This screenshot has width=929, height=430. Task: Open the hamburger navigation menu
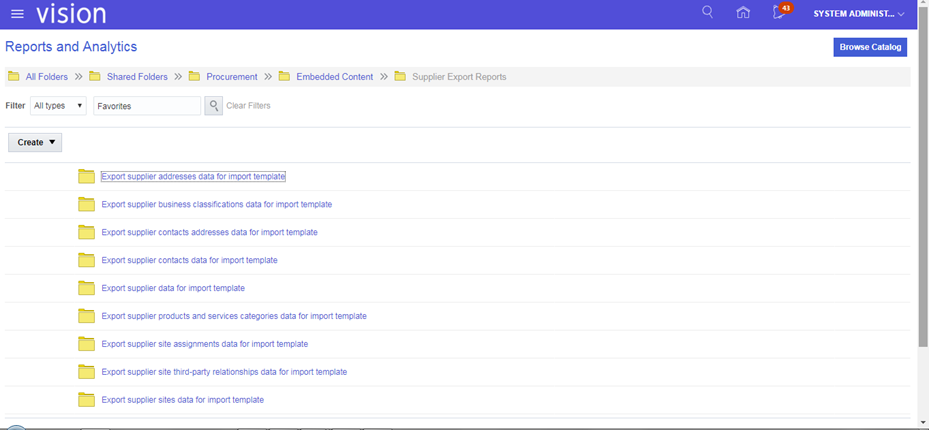[x=18, y=14]
